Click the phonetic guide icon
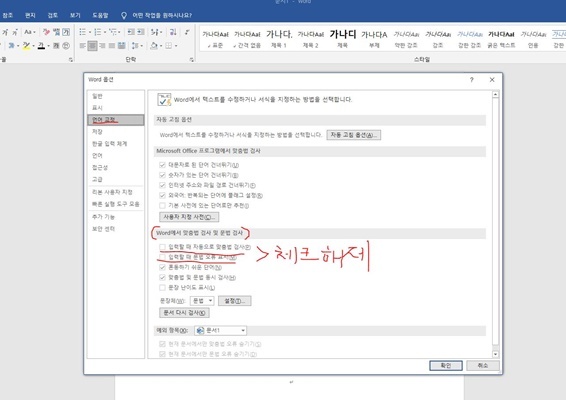Screen dimensions: 566x400 click(56, 32)
